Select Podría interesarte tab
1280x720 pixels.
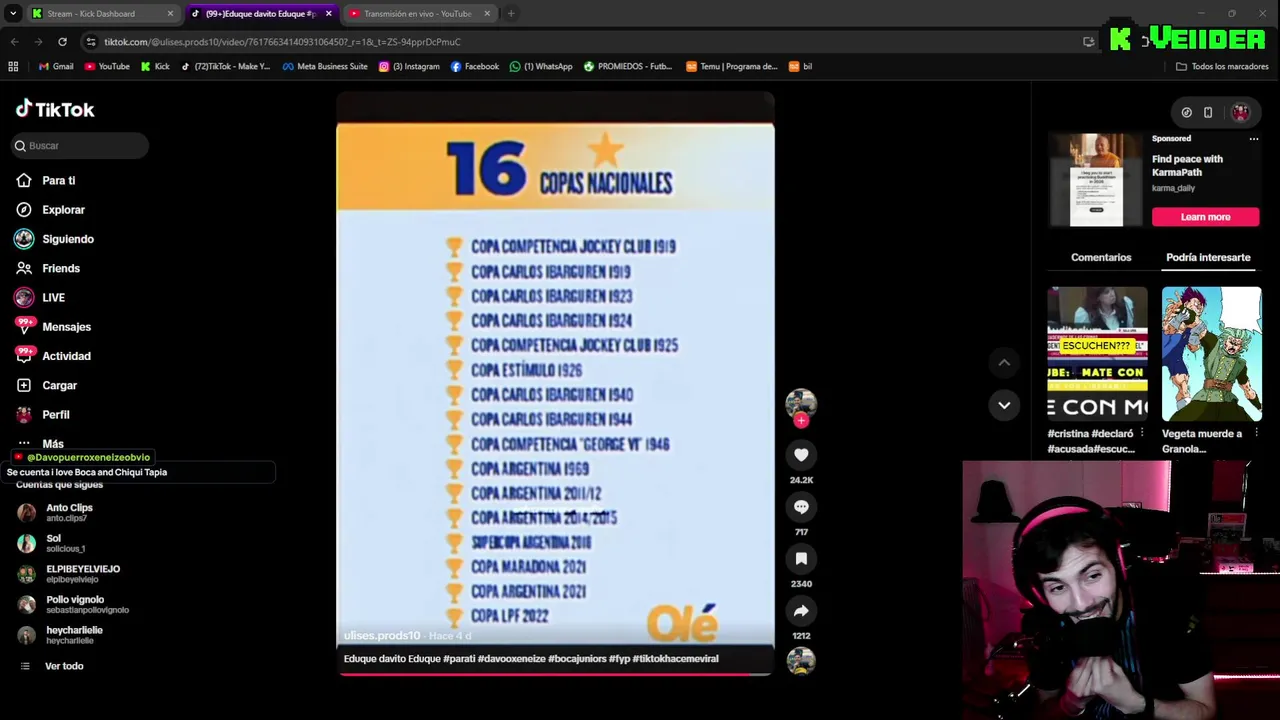click(1208, 257)
